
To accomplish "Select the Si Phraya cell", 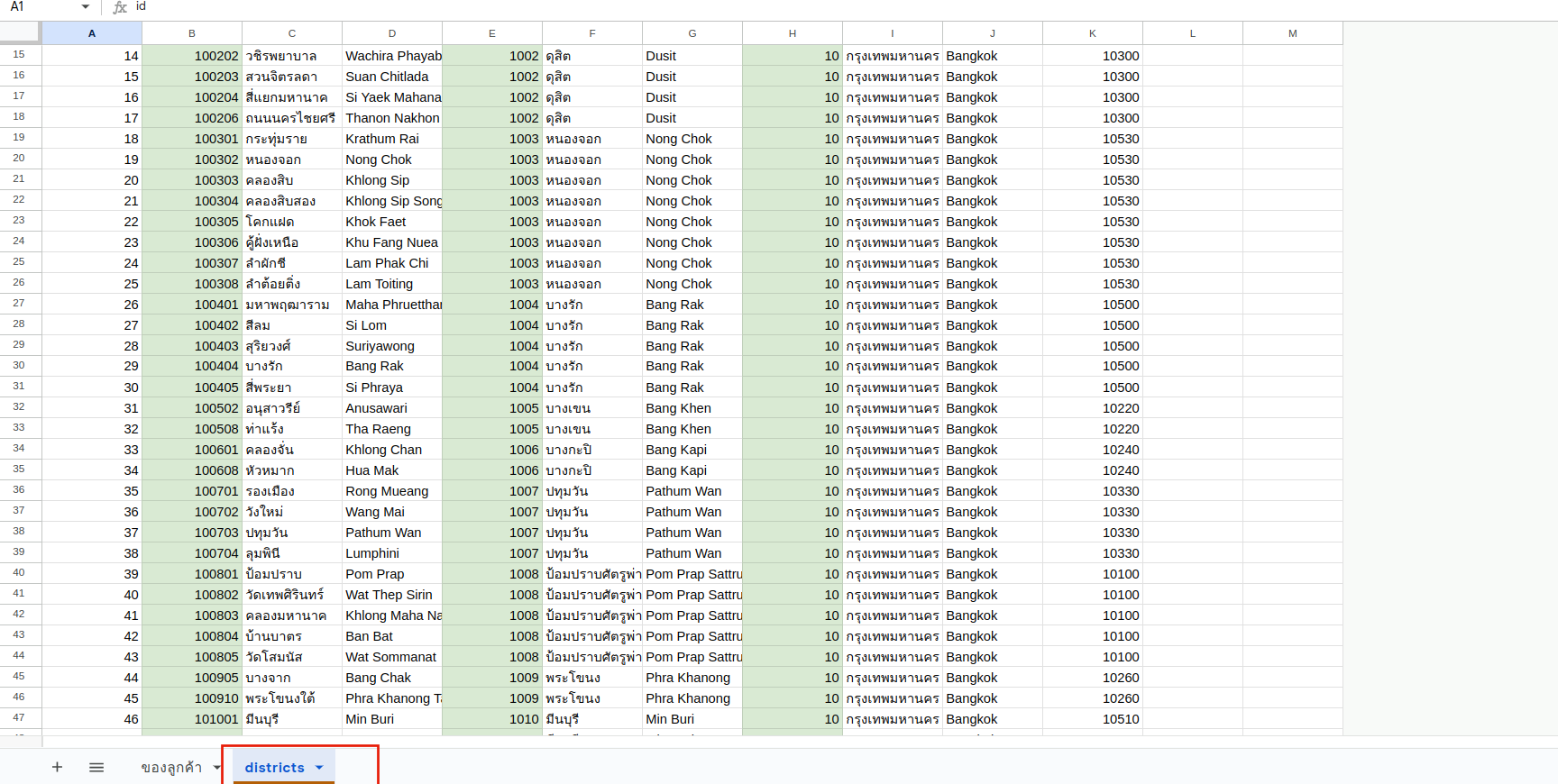I will [392, 387].
